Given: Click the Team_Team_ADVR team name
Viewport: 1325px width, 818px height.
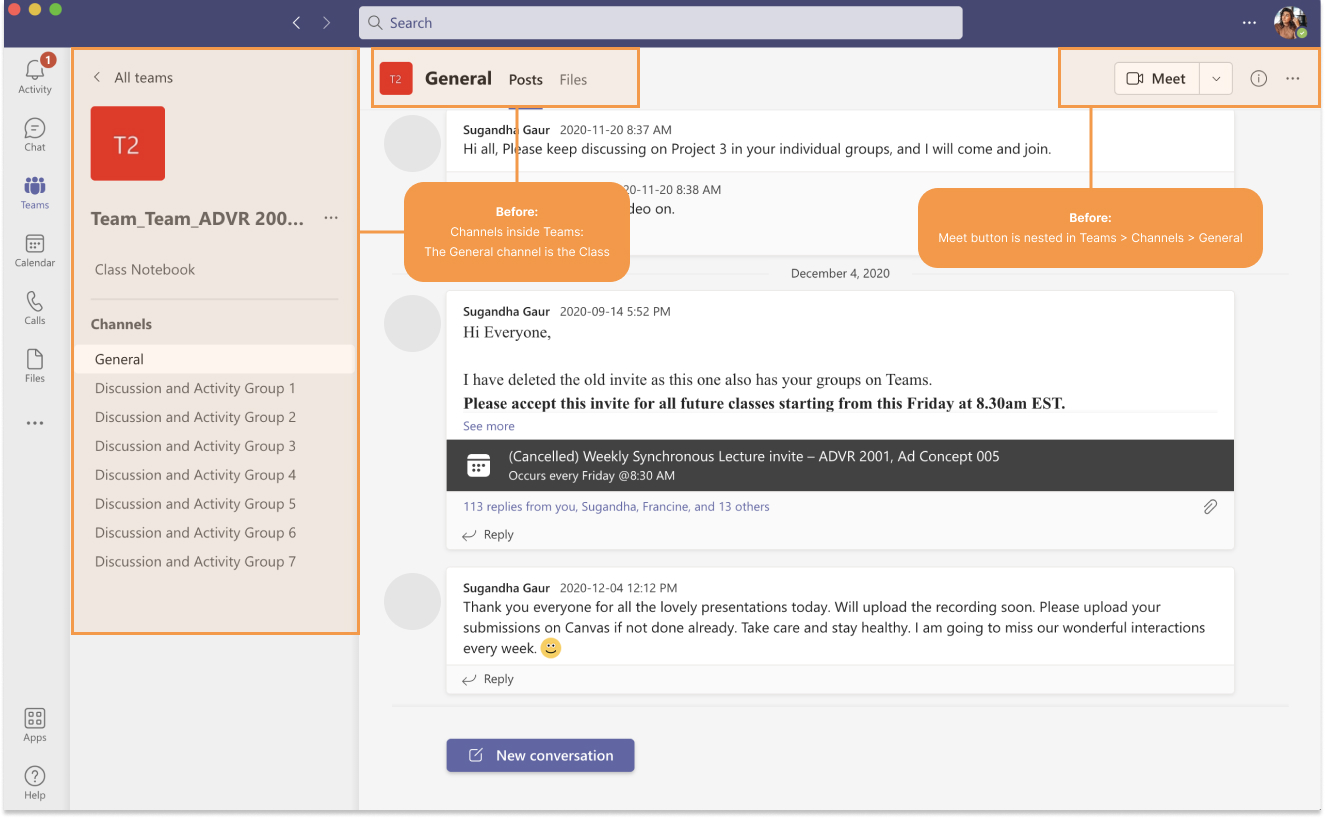Looking at the screenshot, I should [x=197, y=218].
